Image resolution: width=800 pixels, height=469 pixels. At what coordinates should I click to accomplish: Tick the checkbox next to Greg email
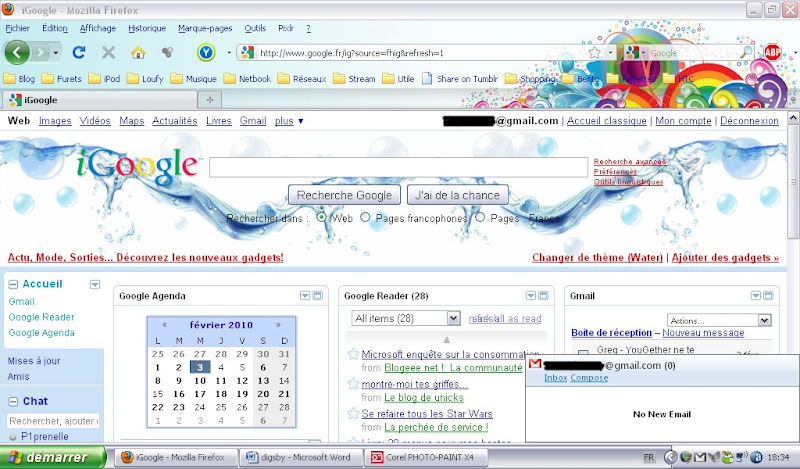583,351
